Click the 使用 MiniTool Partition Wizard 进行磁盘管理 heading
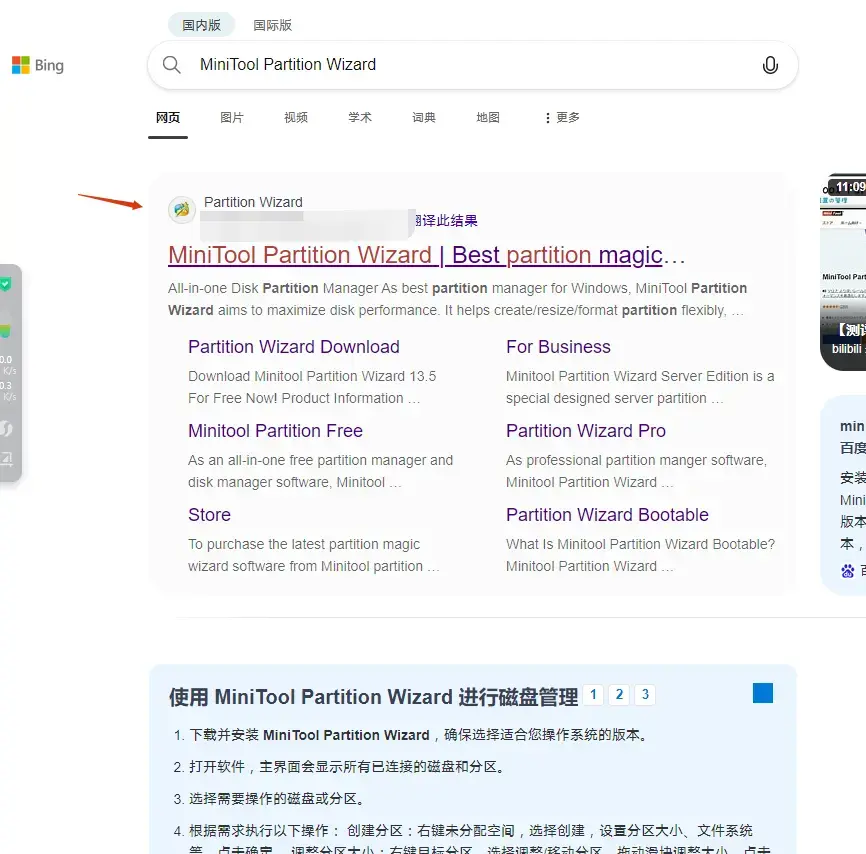866x854 pixels. click(373, 697)
